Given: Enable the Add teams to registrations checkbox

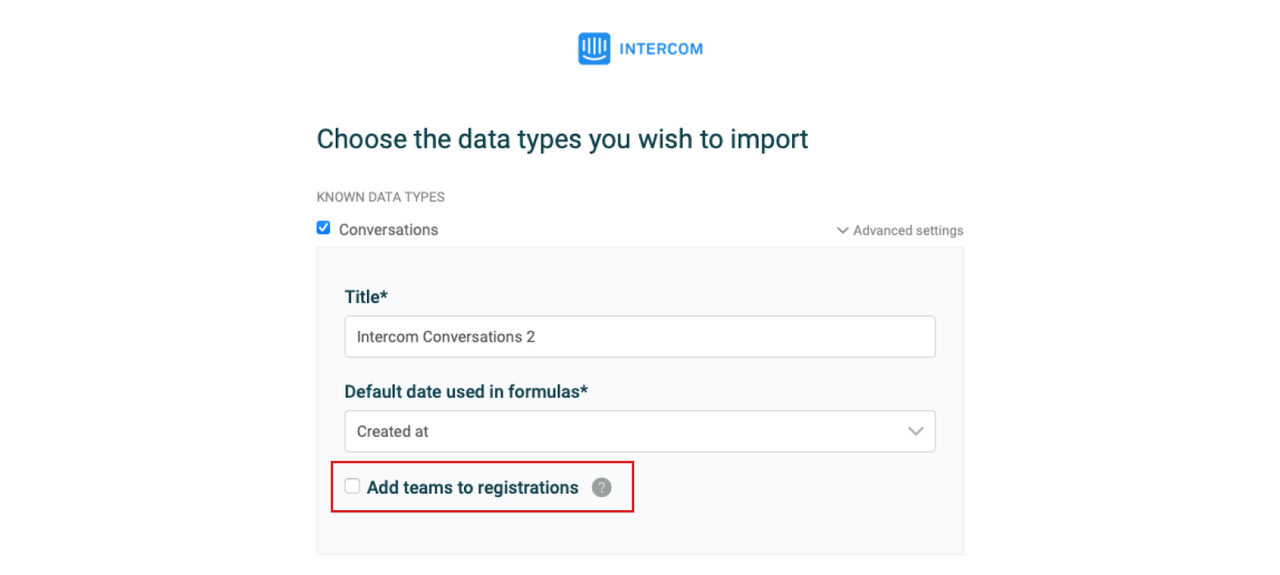Looking at the screenshot, I should (352, 487).
